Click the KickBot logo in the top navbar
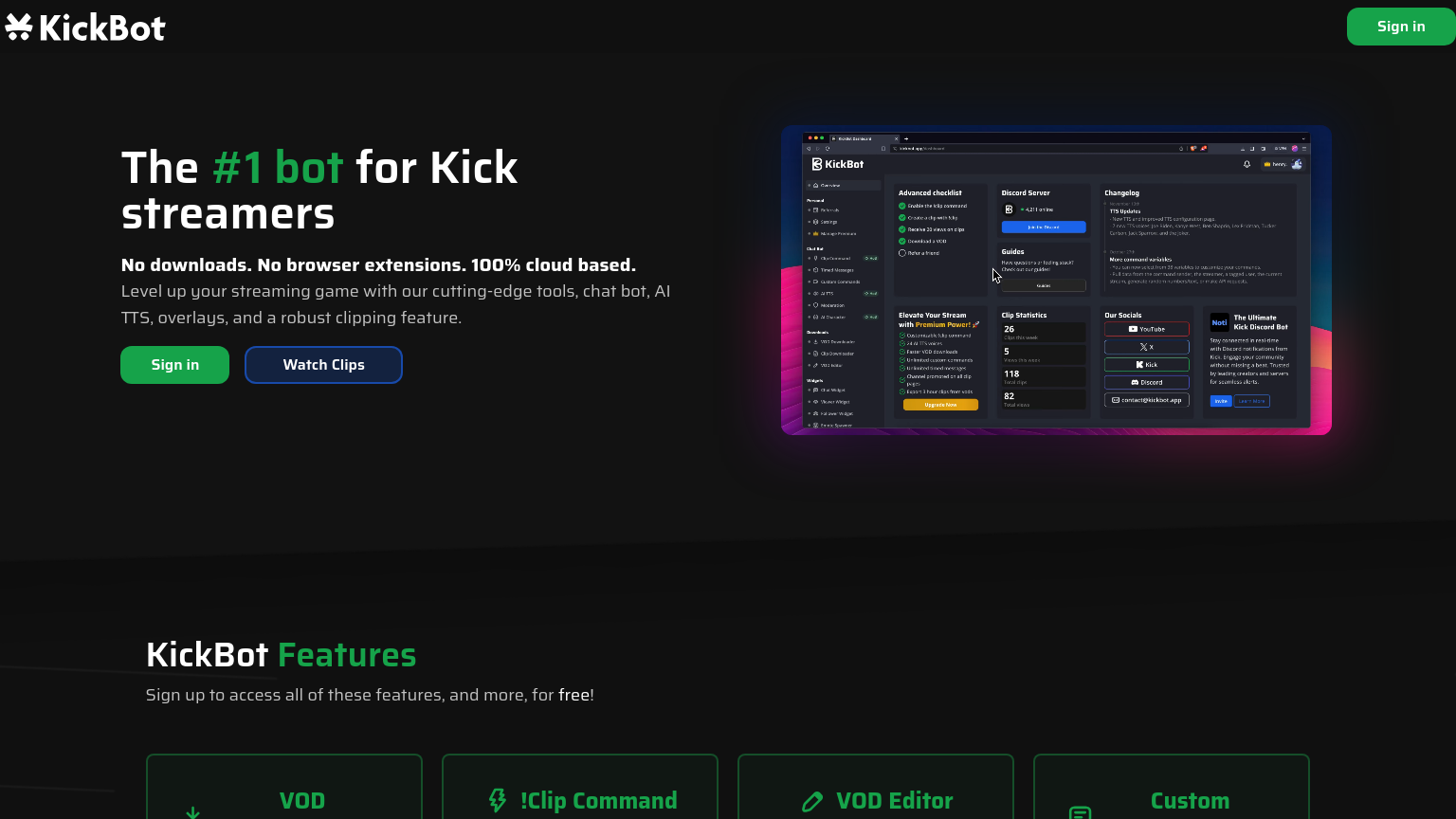The width and height of the screenshot is (1456, 819). click(85, 27)
